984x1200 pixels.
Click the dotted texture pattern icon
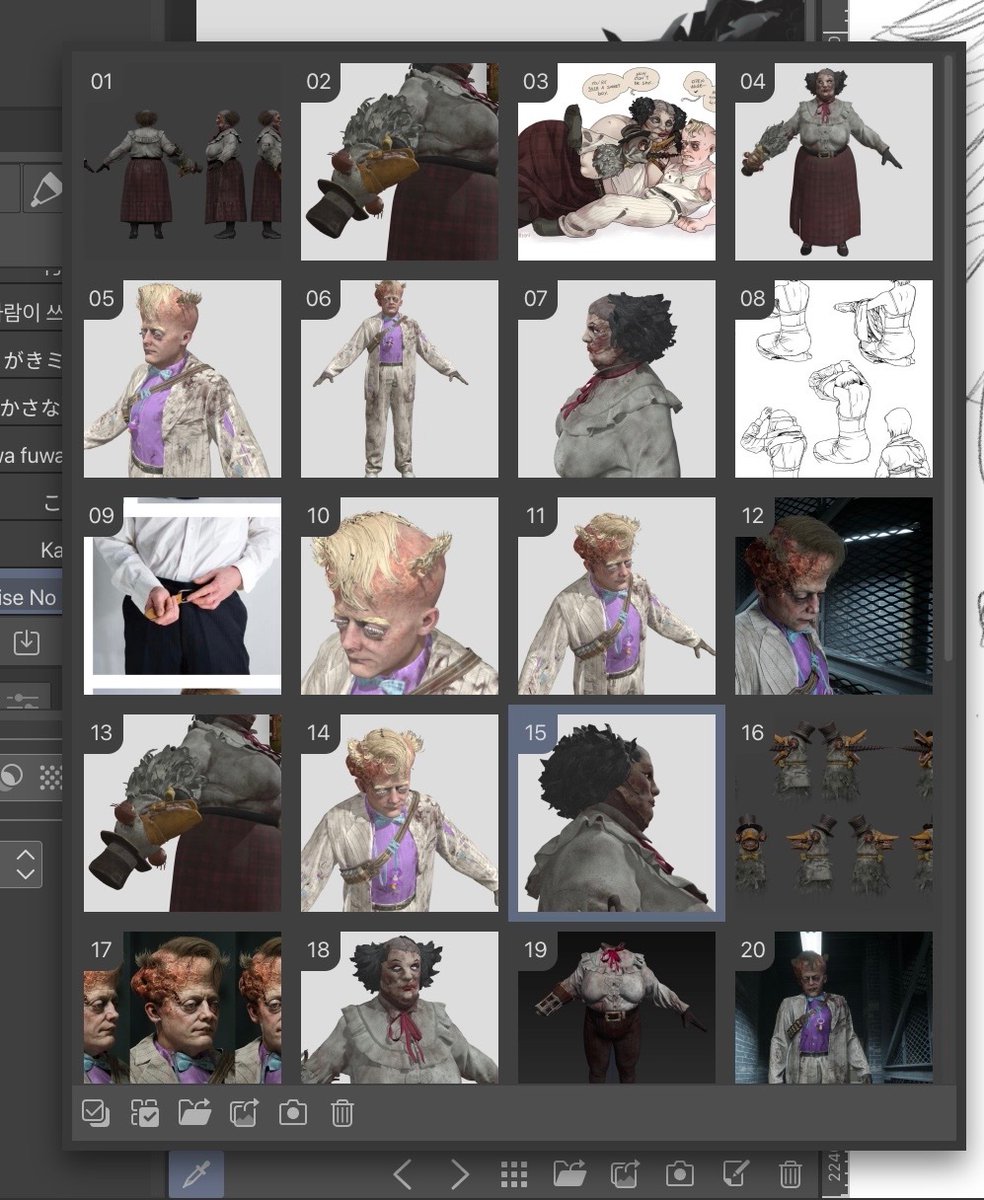tap(49, 778)
